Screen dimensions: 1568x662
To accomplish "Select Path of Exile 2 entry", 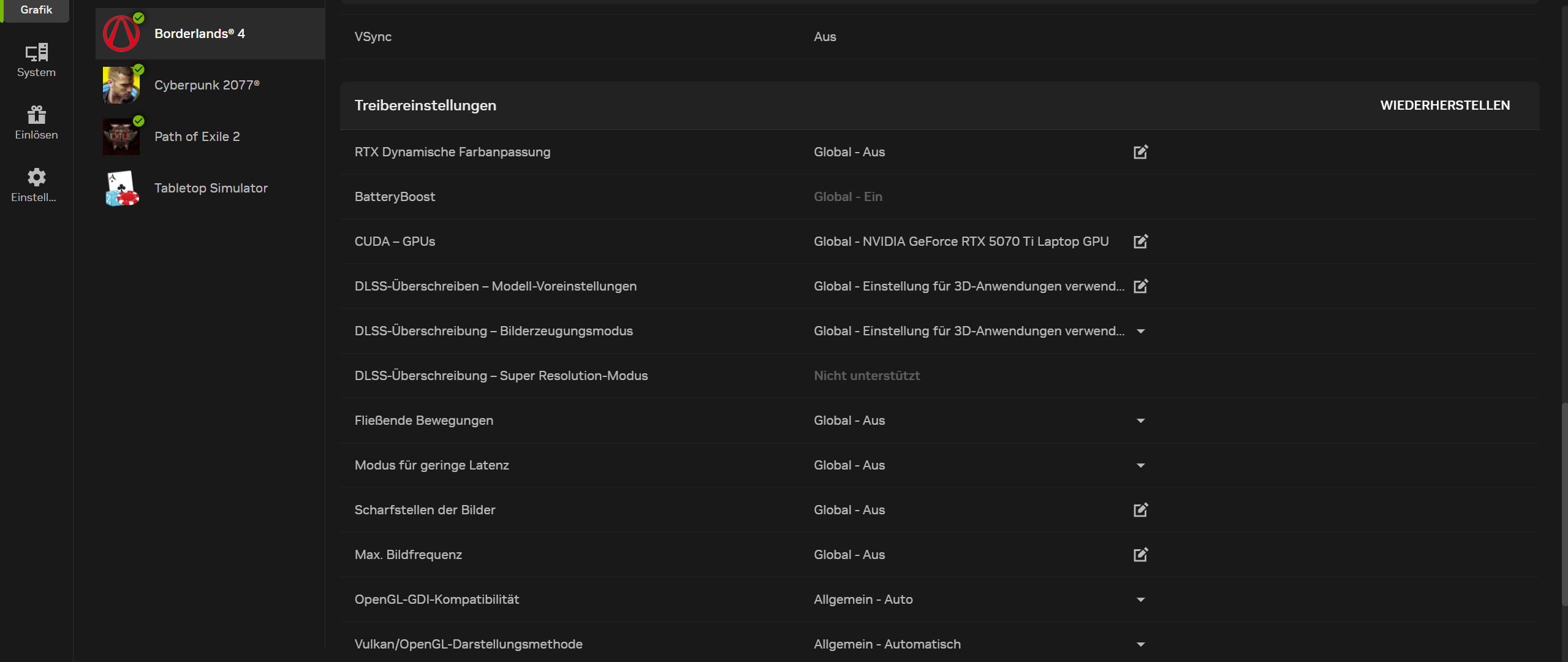I will [x=197, y=137].
